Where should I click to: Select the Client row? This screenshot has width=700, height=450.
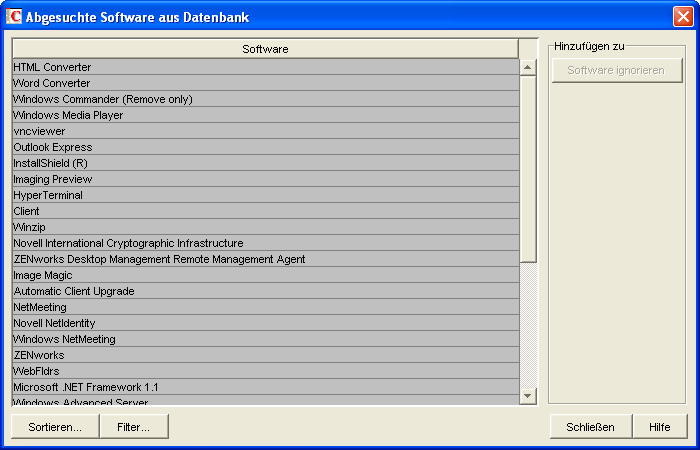266,211
